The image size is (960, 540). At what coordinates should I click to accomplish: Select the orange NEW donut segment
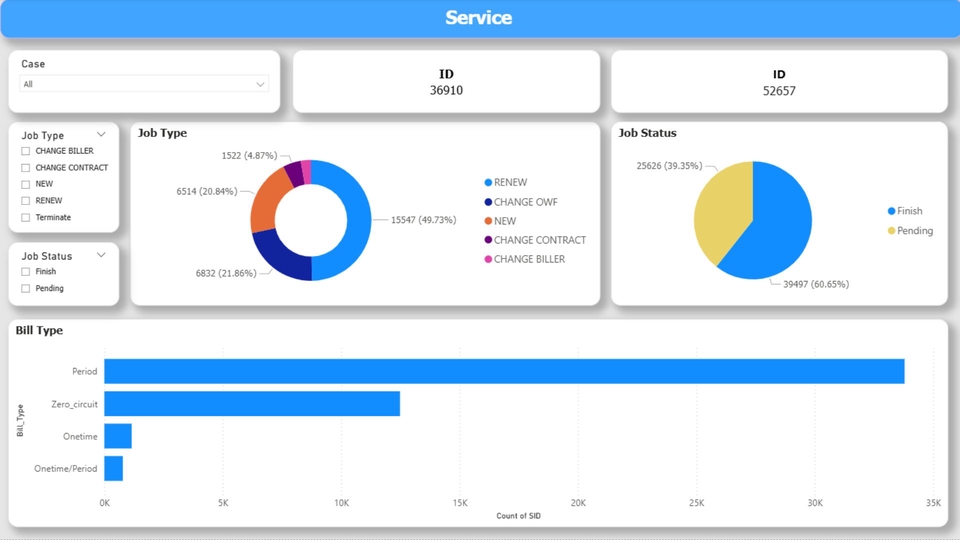point(265,202)
